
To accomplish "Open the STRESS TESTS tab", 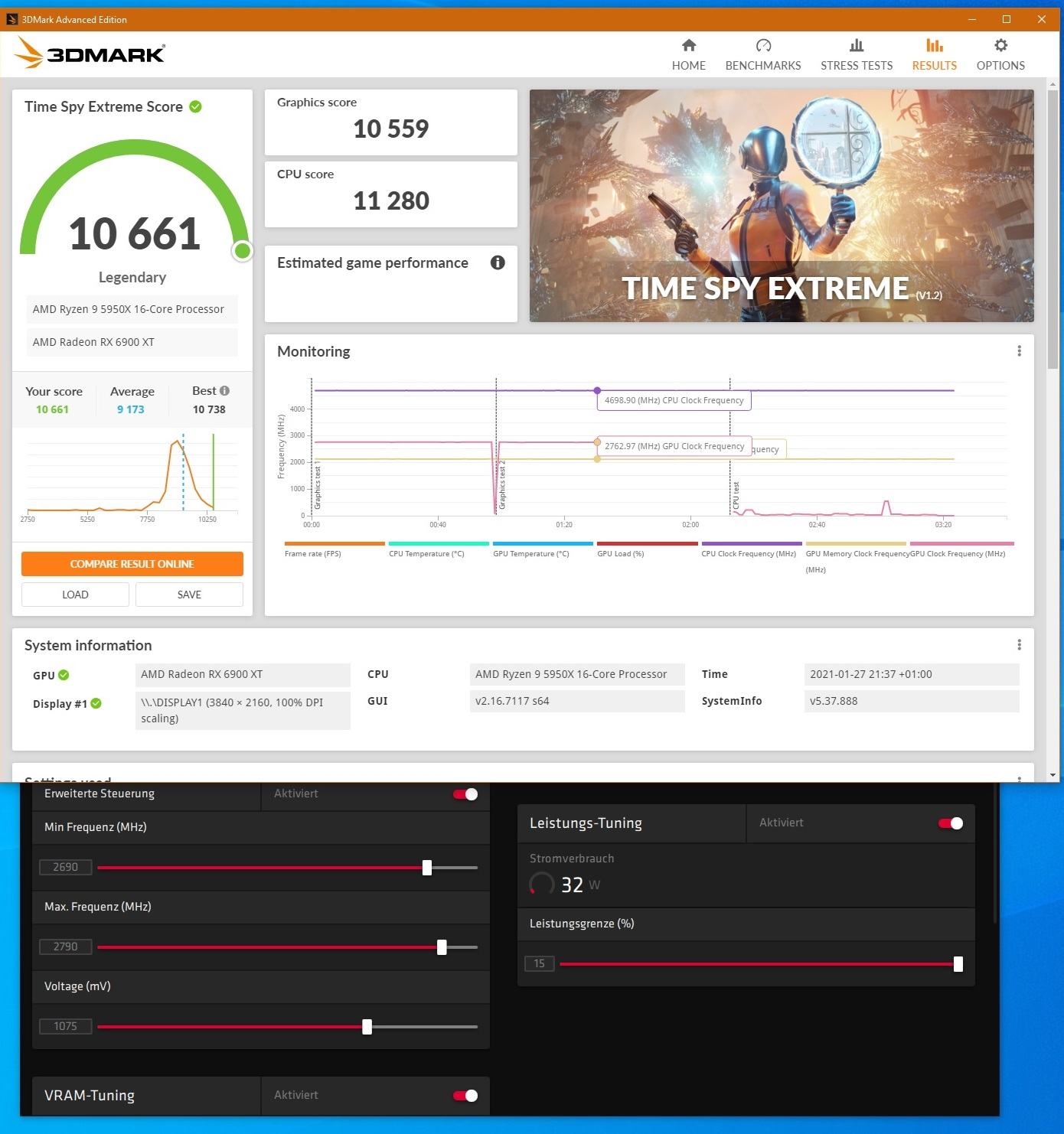I will click(x=856, y=55).
